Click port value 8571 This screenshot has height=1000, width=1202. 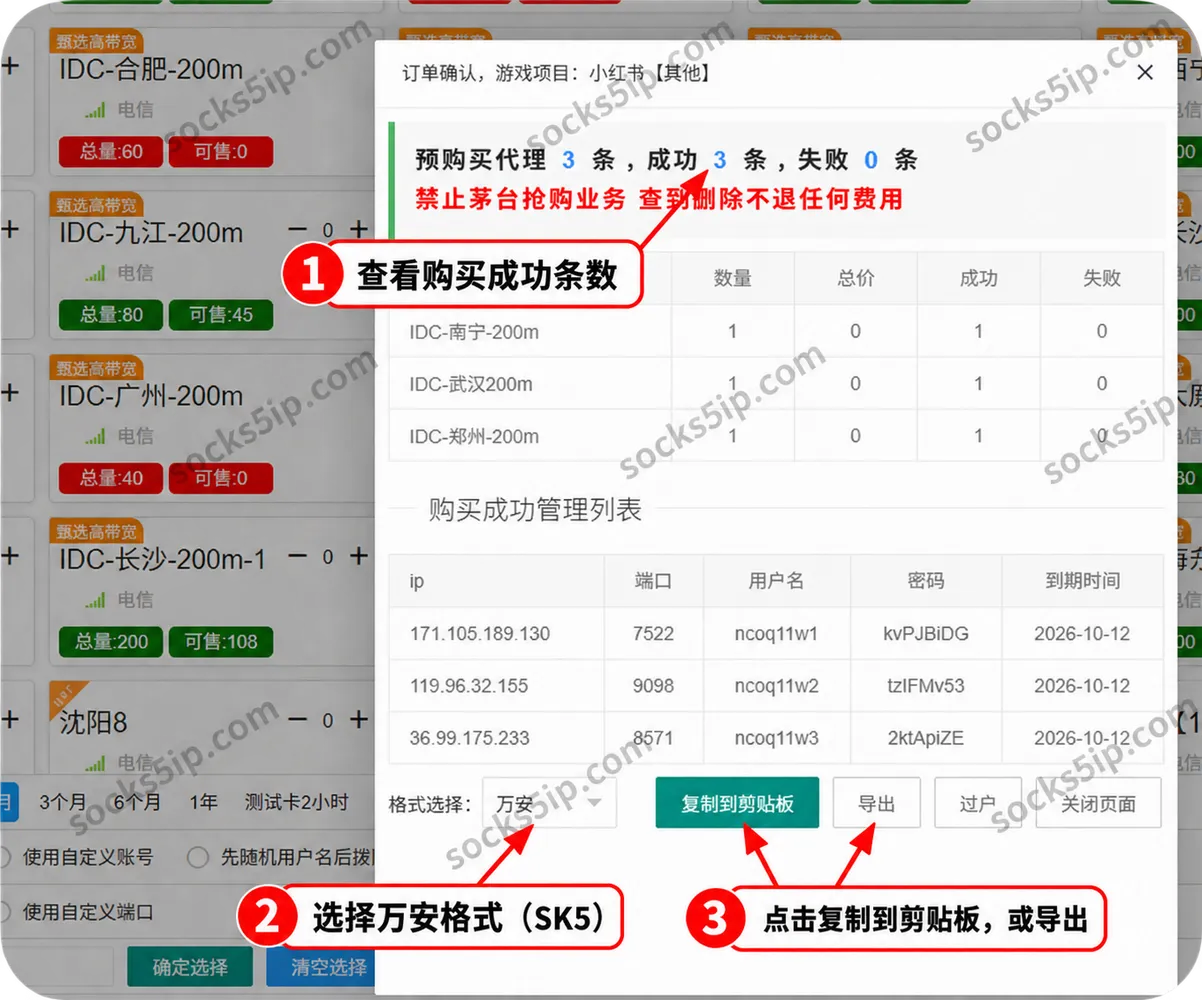(654, 738)
